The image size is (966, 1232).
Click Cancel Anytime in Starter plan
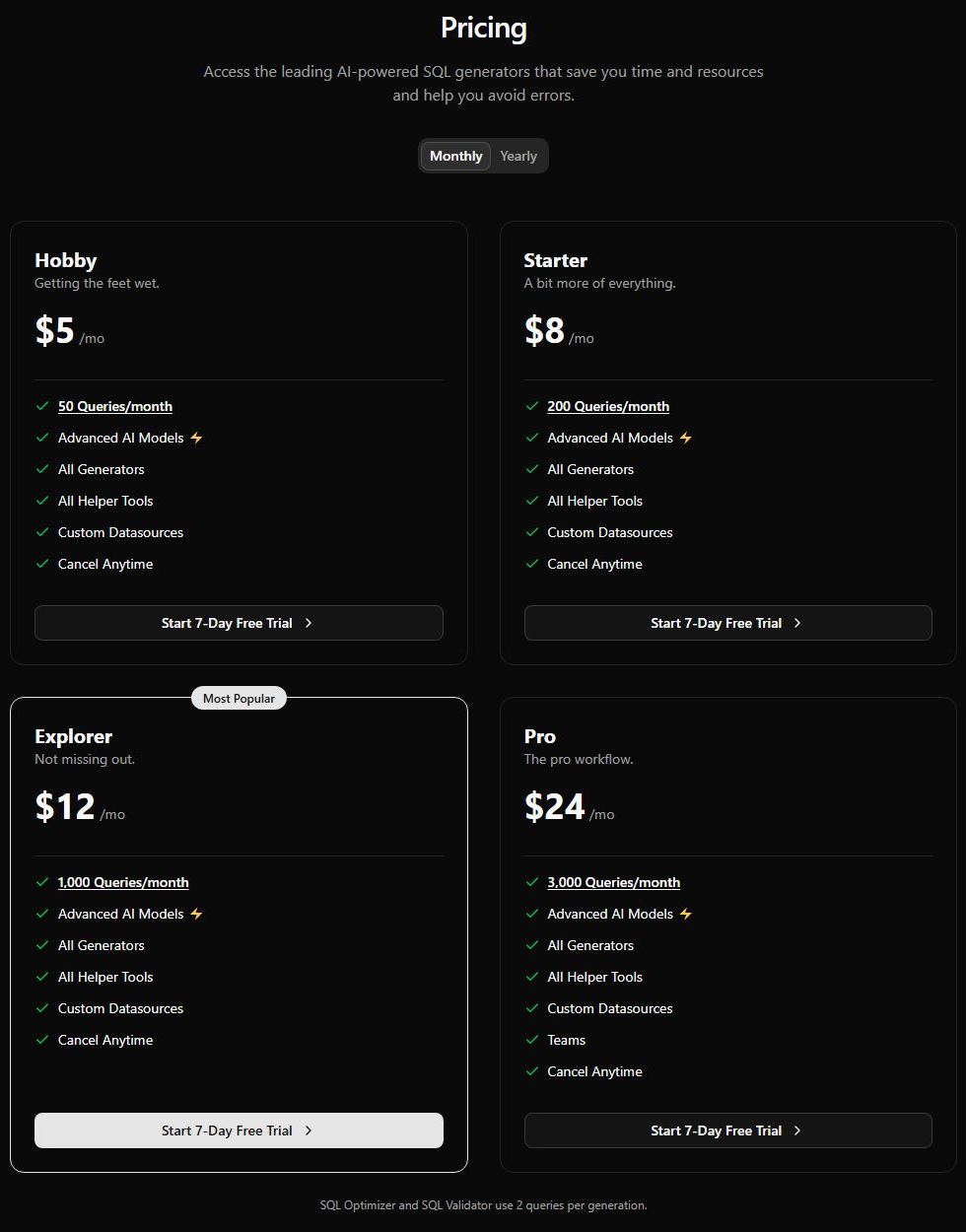(595, 564)
